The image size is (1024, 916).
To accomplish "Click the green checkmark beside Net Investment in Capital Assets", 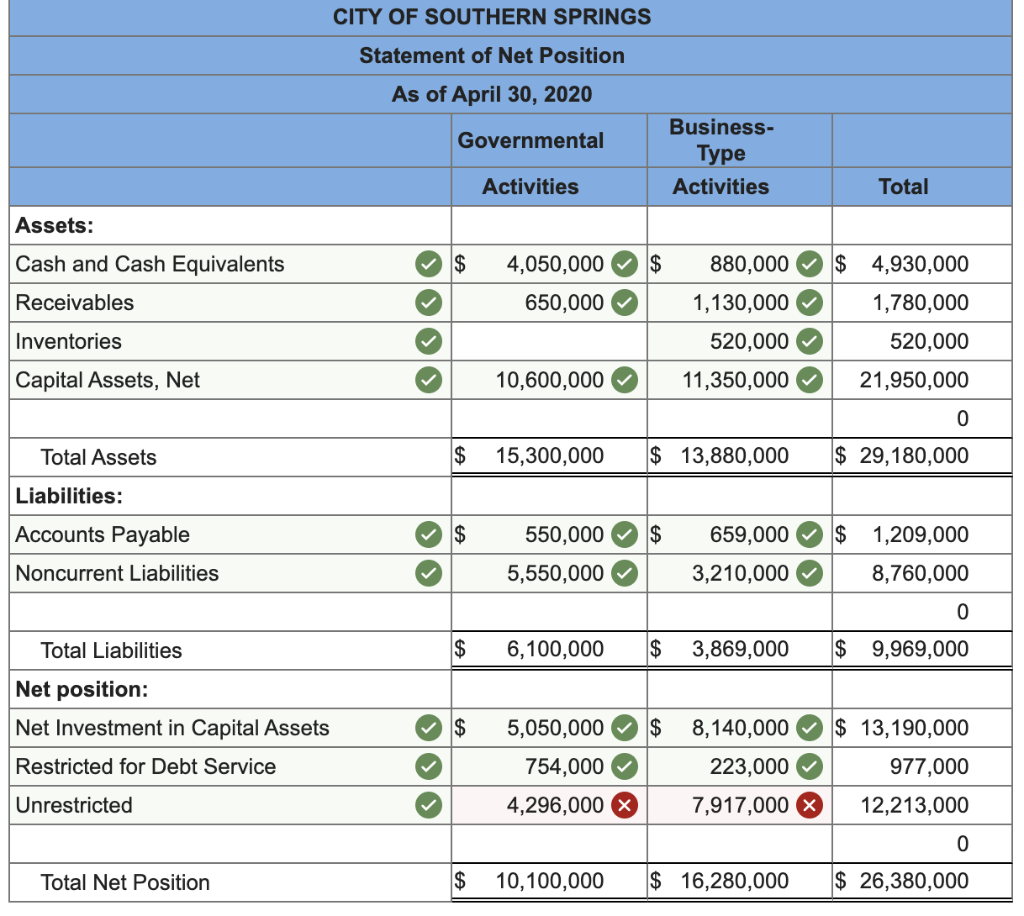I will coord(428,727).
